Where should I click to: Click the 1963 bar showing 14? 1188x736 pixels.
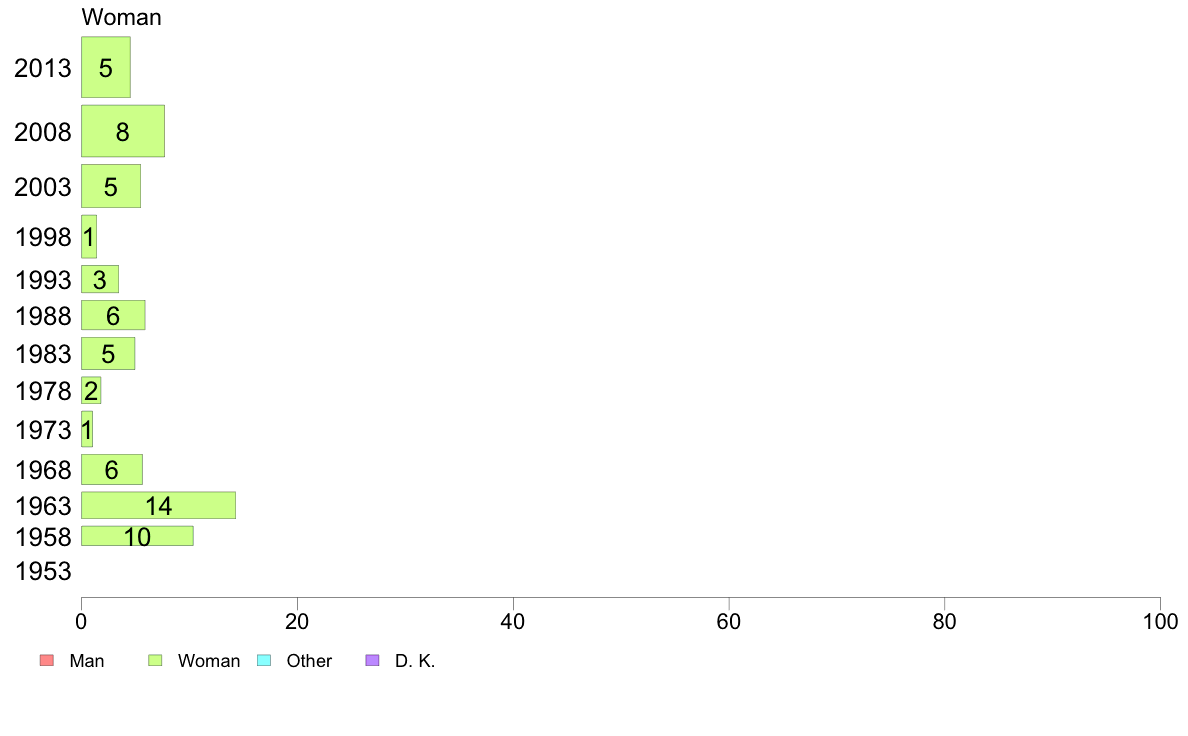tap(158, 506)
